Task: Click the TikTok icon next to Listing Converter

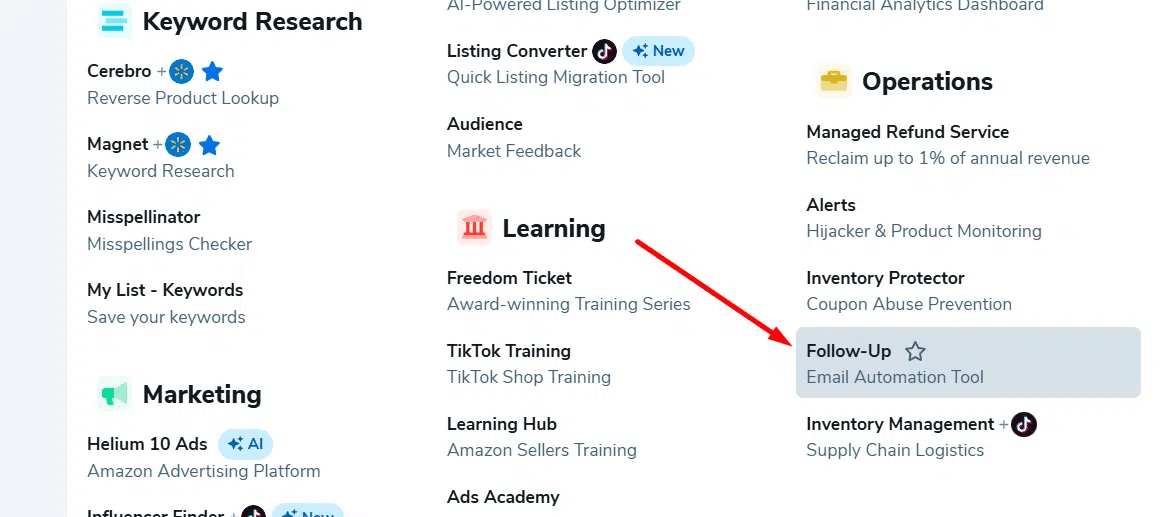Action: click(x=604, y=51)
